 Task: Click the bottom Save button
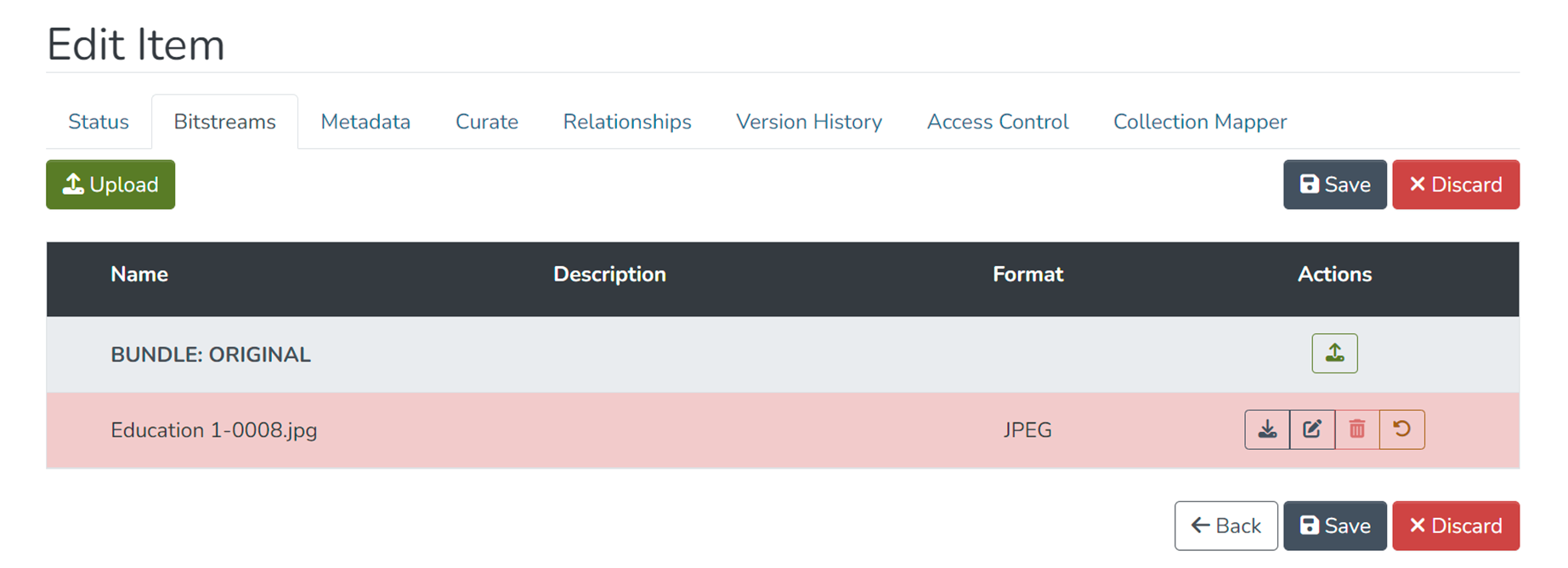[x=1334, y=525]
